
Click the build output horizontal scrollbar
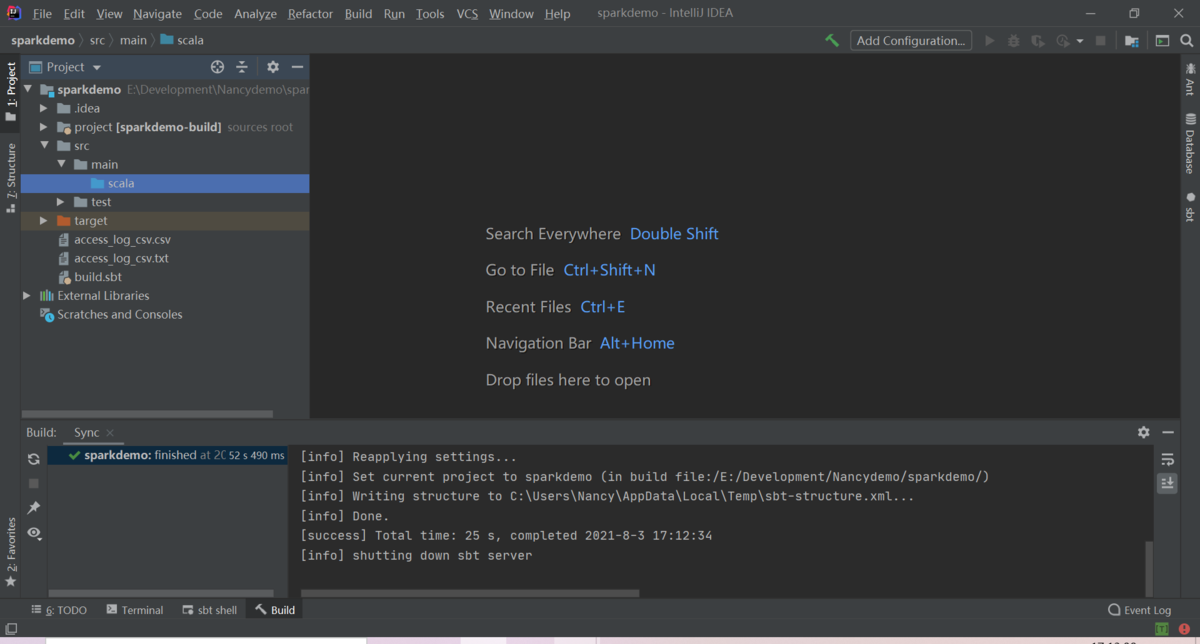470,593
